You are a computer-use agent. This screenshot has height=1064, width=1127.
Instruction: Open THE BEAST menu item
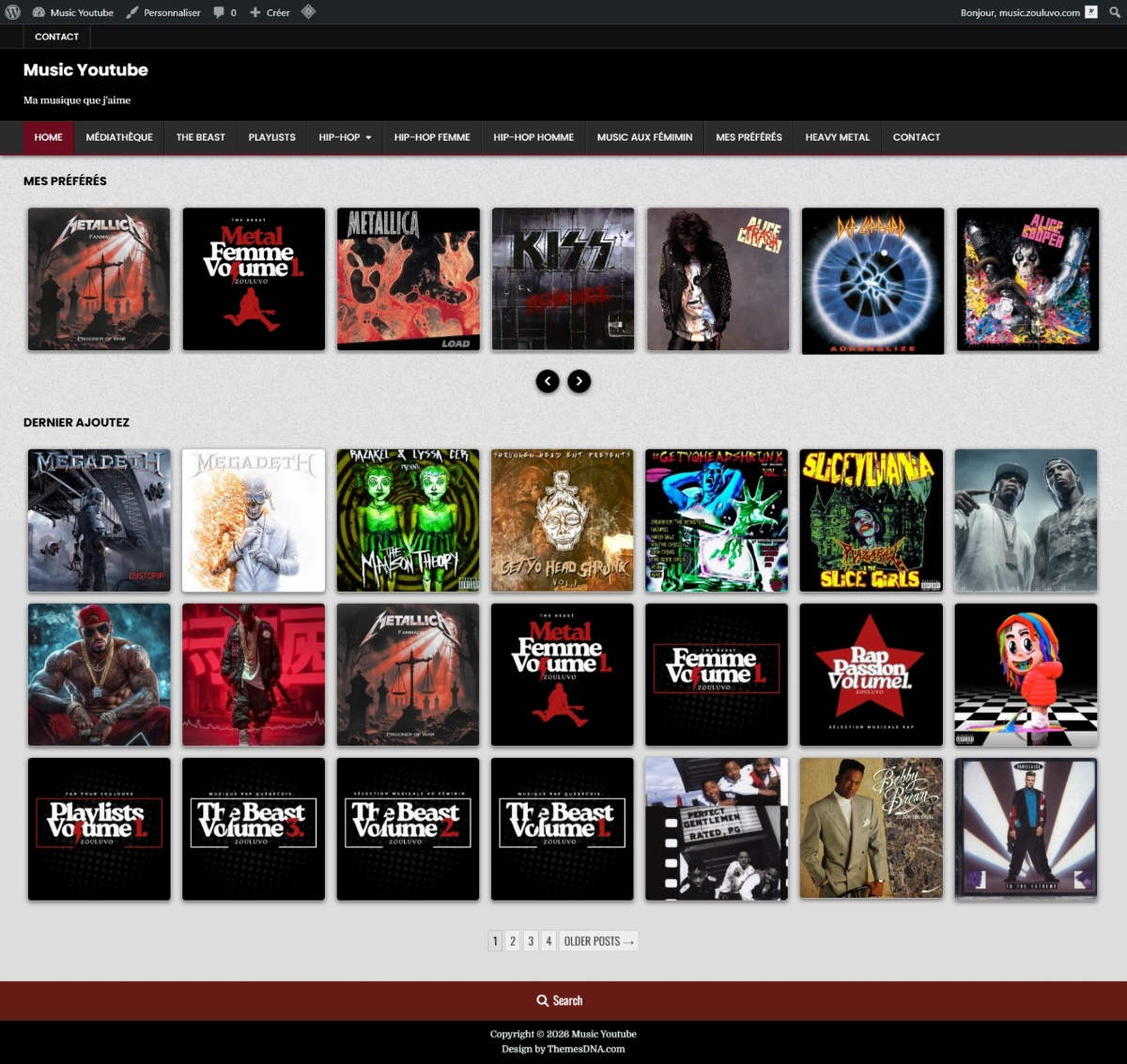coord(200,137)
